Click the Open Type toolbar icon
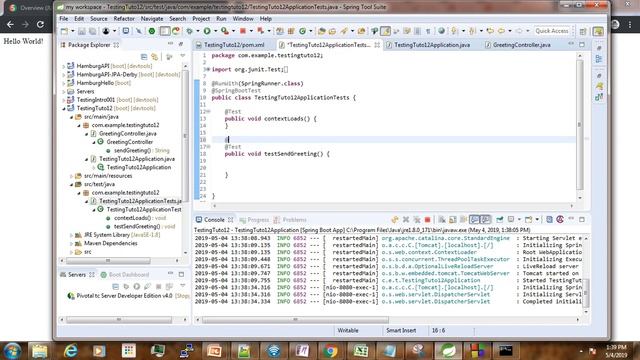Screen dimensions: 640x360 pyautogui.click(x=322, y=31)
